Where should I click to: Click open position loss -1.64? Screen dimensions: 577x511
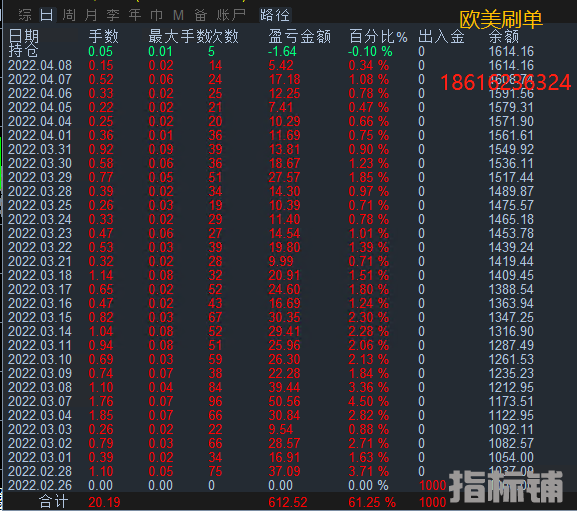click(282, 52)
